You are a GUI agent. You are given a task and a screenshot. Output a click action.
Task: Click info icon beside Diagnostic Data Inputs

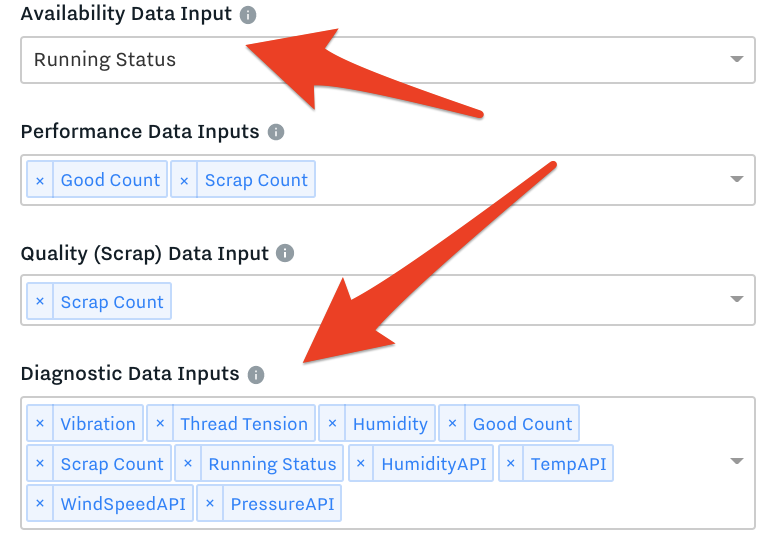pyautogui.click(x=256, y=375)
